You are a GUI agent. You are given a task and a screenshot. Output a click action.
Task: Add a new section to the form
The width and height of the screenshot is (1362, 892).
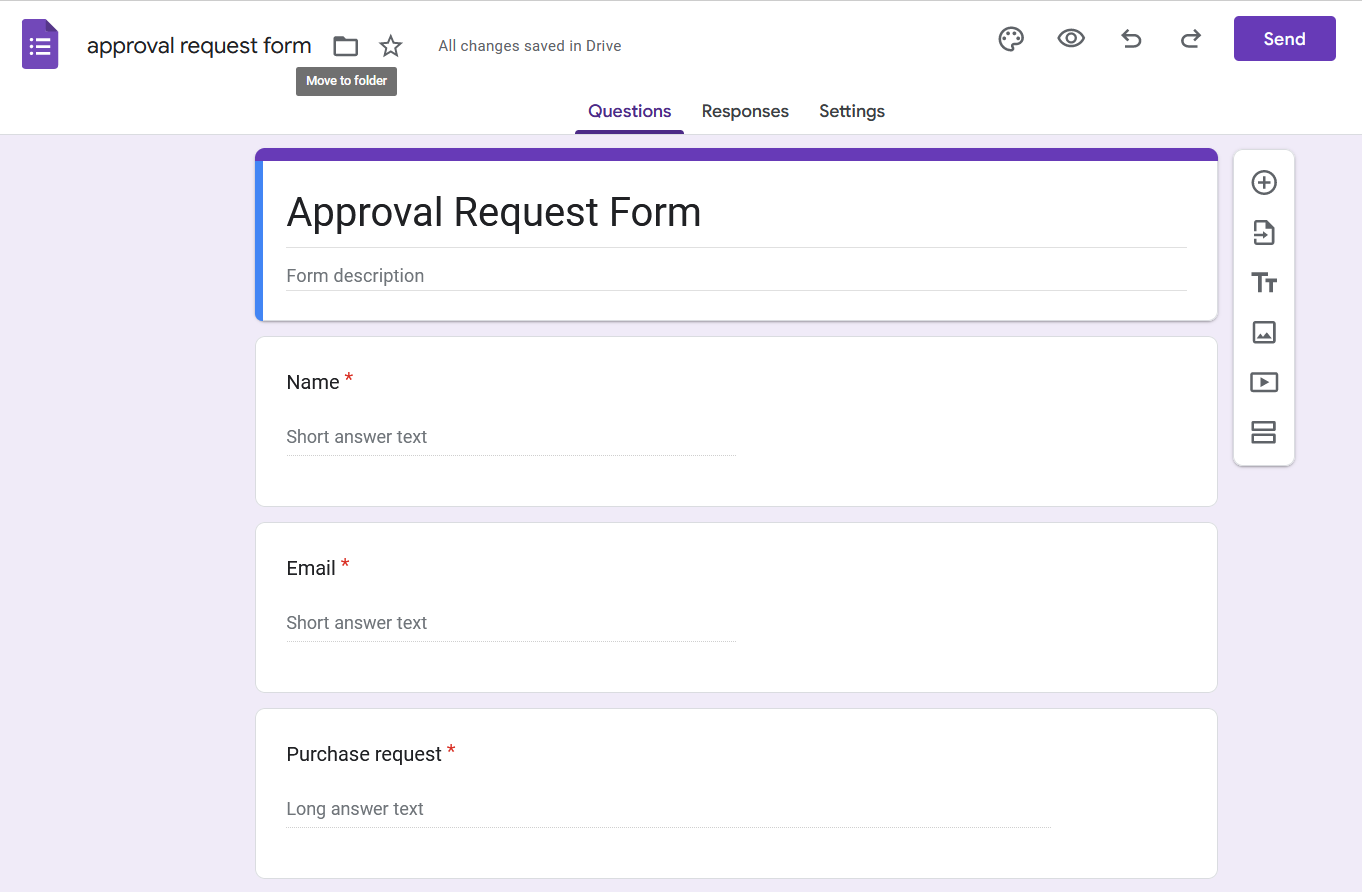coord(1264,432)
